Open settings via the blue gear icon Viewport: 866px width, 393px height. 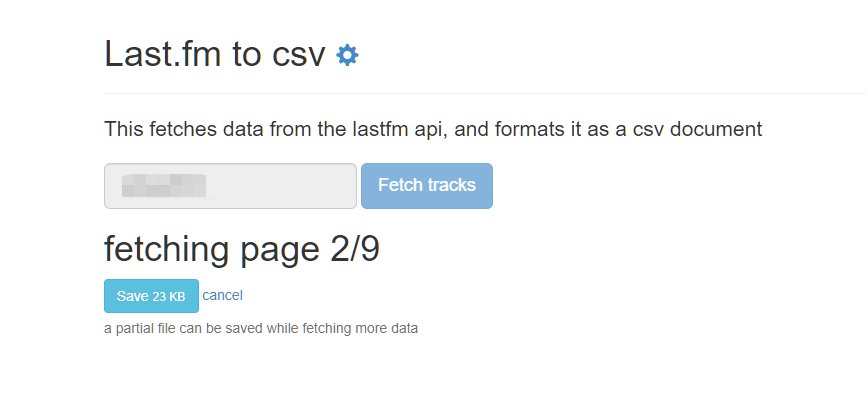(x=347, y=55)
